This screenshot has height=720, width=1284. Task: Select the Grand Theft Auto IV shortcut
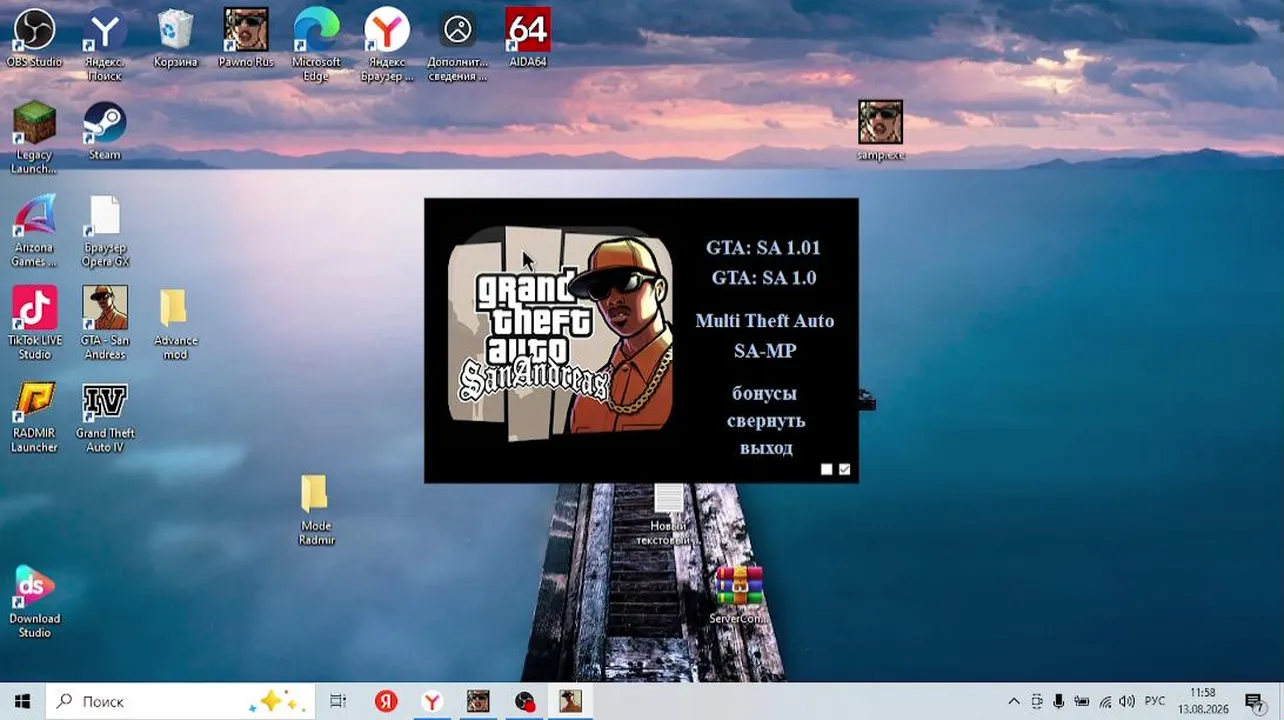(105, 417)
